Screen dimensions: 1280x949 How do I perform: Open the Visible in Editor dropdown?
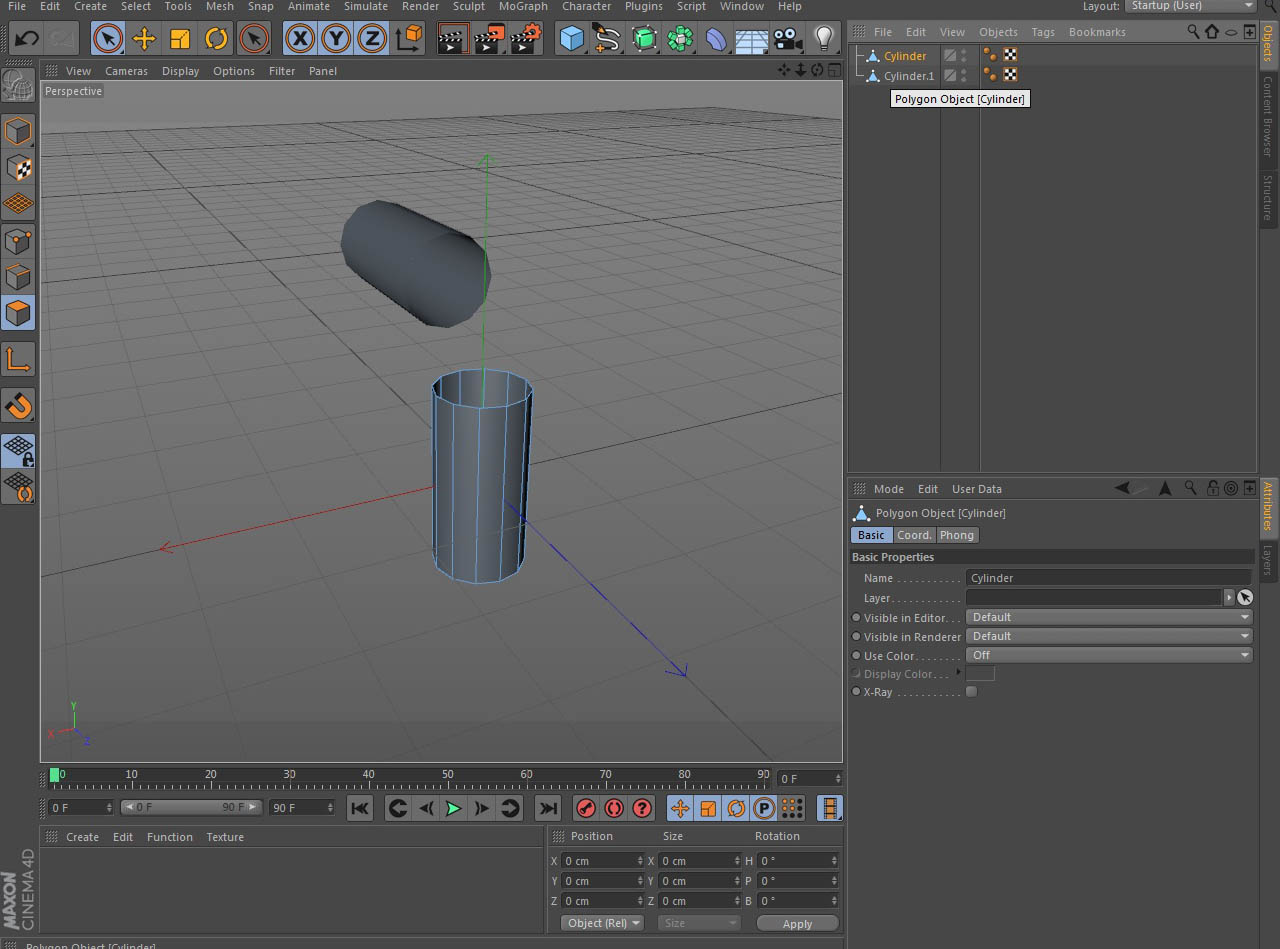pyautogui.click(x=1108, y=617)
